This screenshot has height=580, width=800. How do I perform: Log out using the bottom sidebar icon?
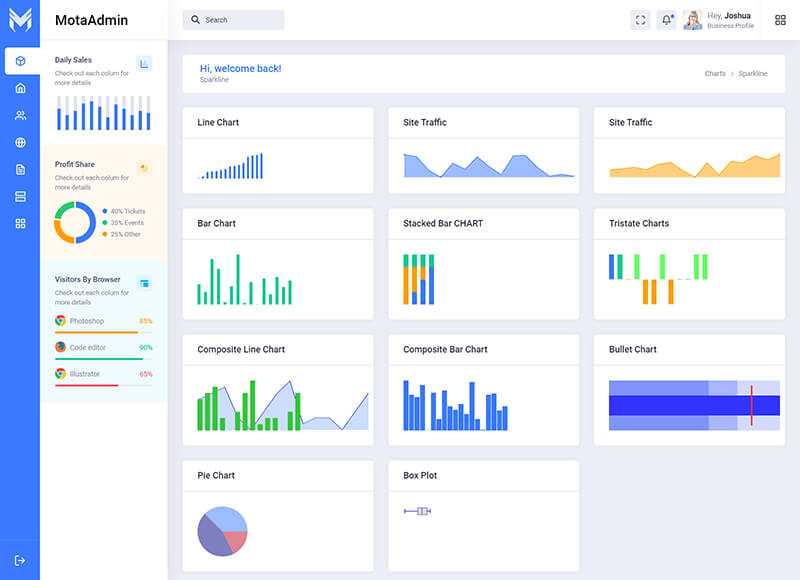[20, 560]
